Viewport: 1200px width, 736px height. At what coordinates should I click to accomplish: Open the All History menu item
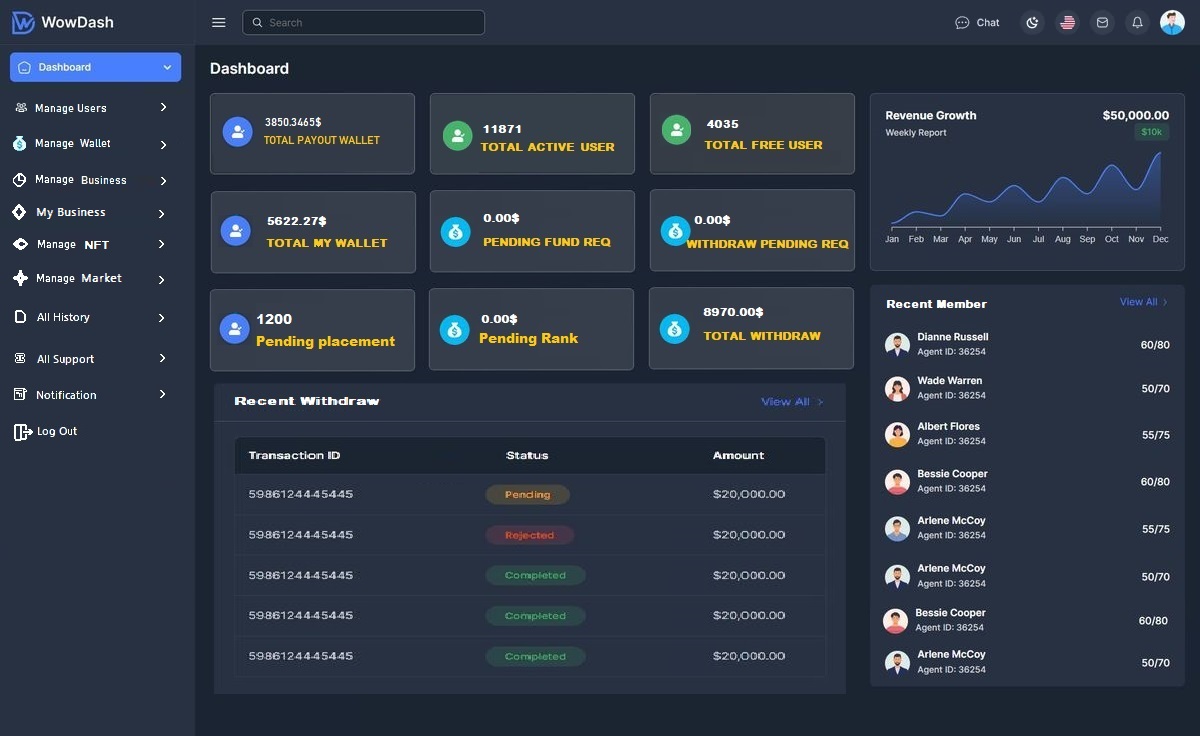[x=63, y=317]
